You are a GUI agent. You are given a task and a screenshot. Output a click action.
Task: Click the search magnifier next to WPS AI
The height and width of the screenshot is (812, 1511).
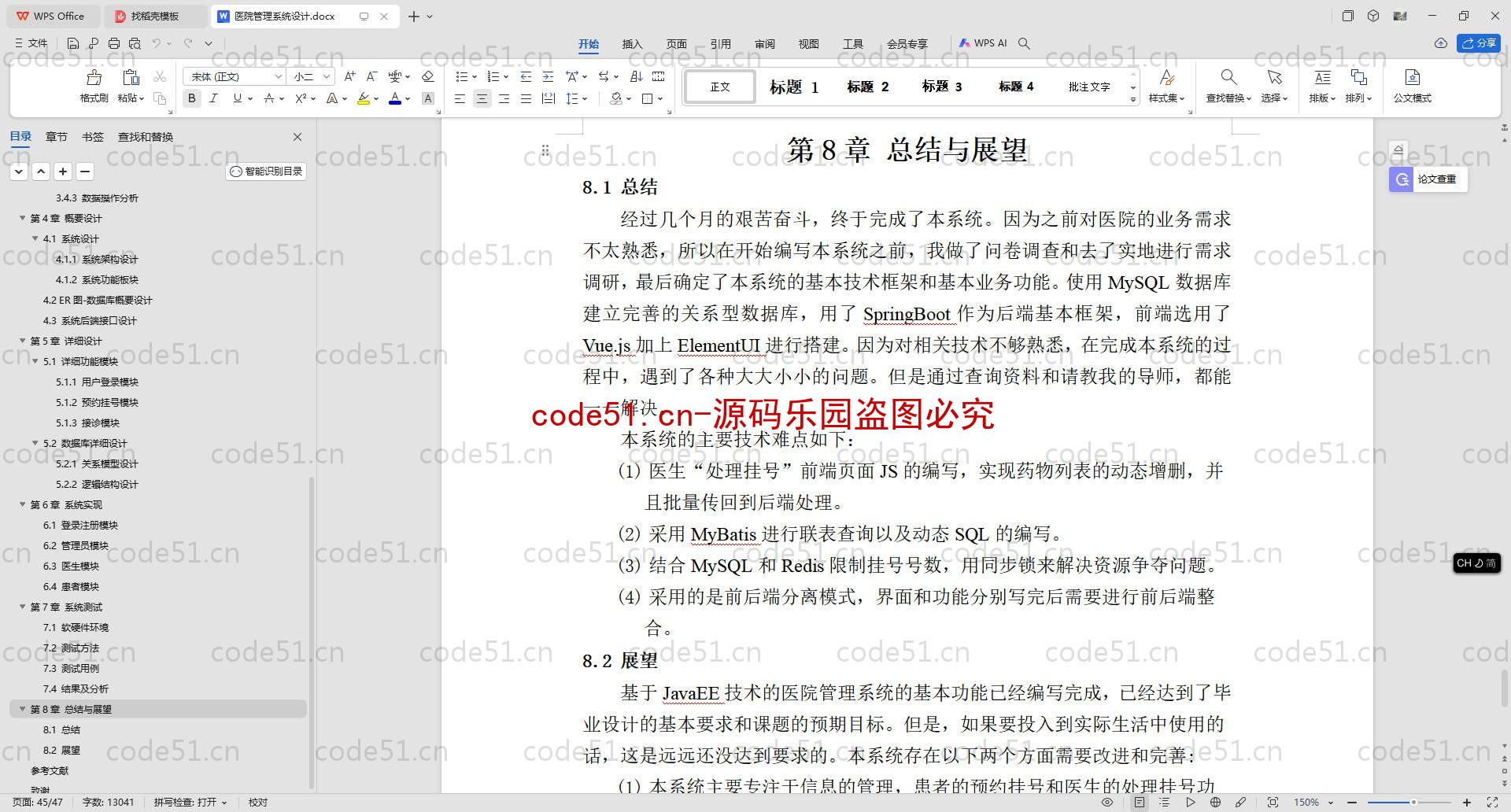[1024, 43]
